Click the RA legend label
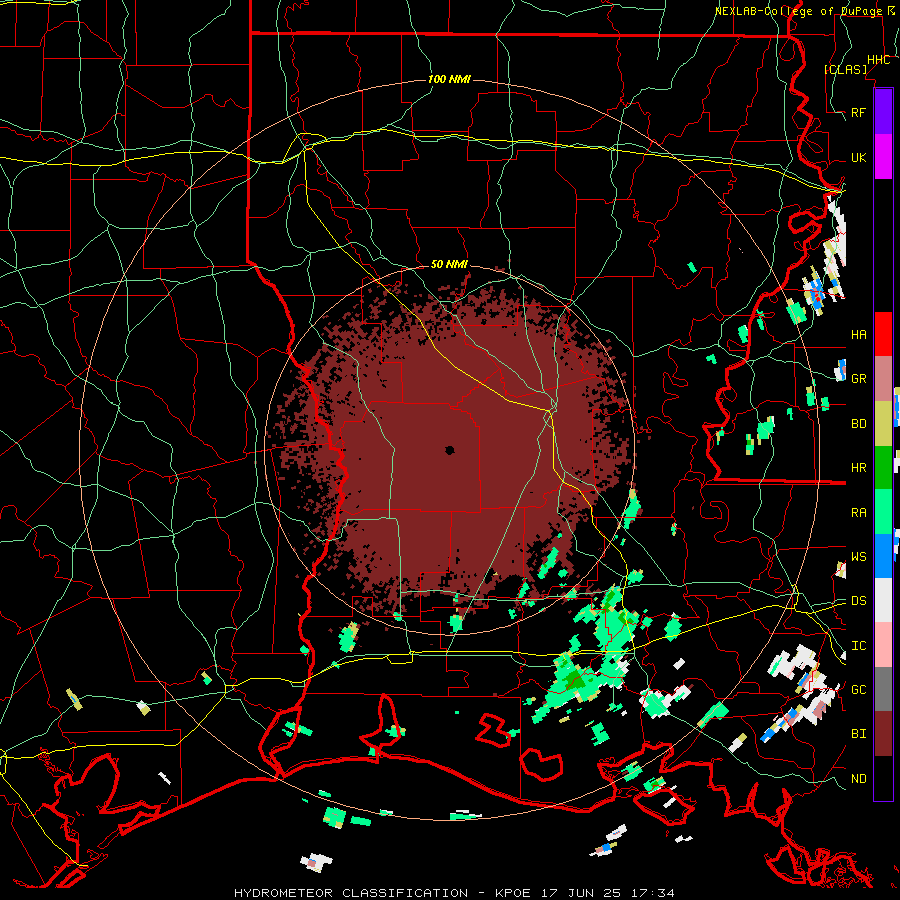The height and width of the screenshot is (900, 900). click(x=859, y=512)
